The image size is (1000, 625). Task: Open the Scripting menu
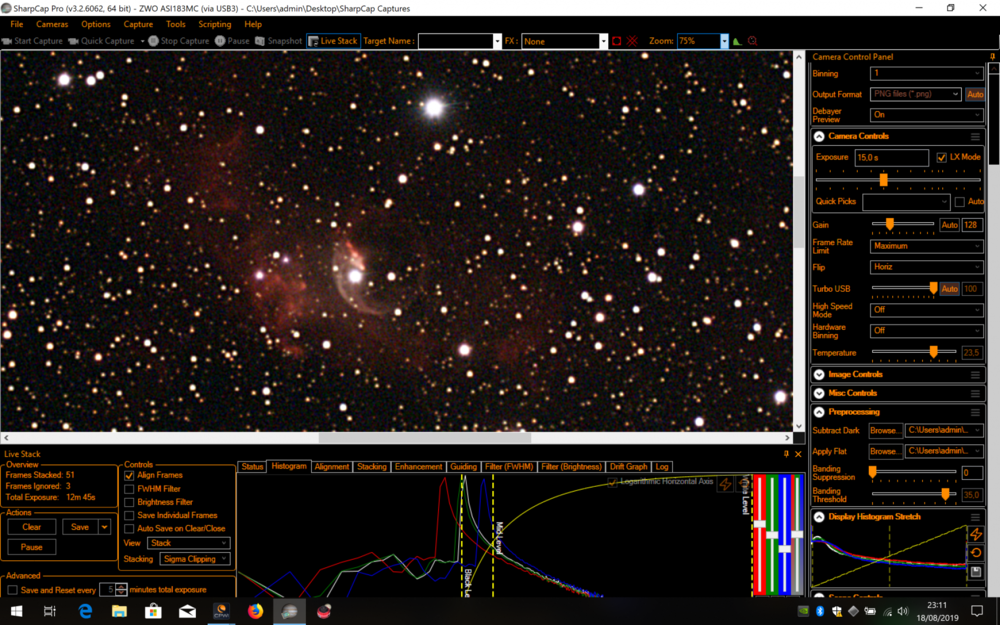point(214,24)
